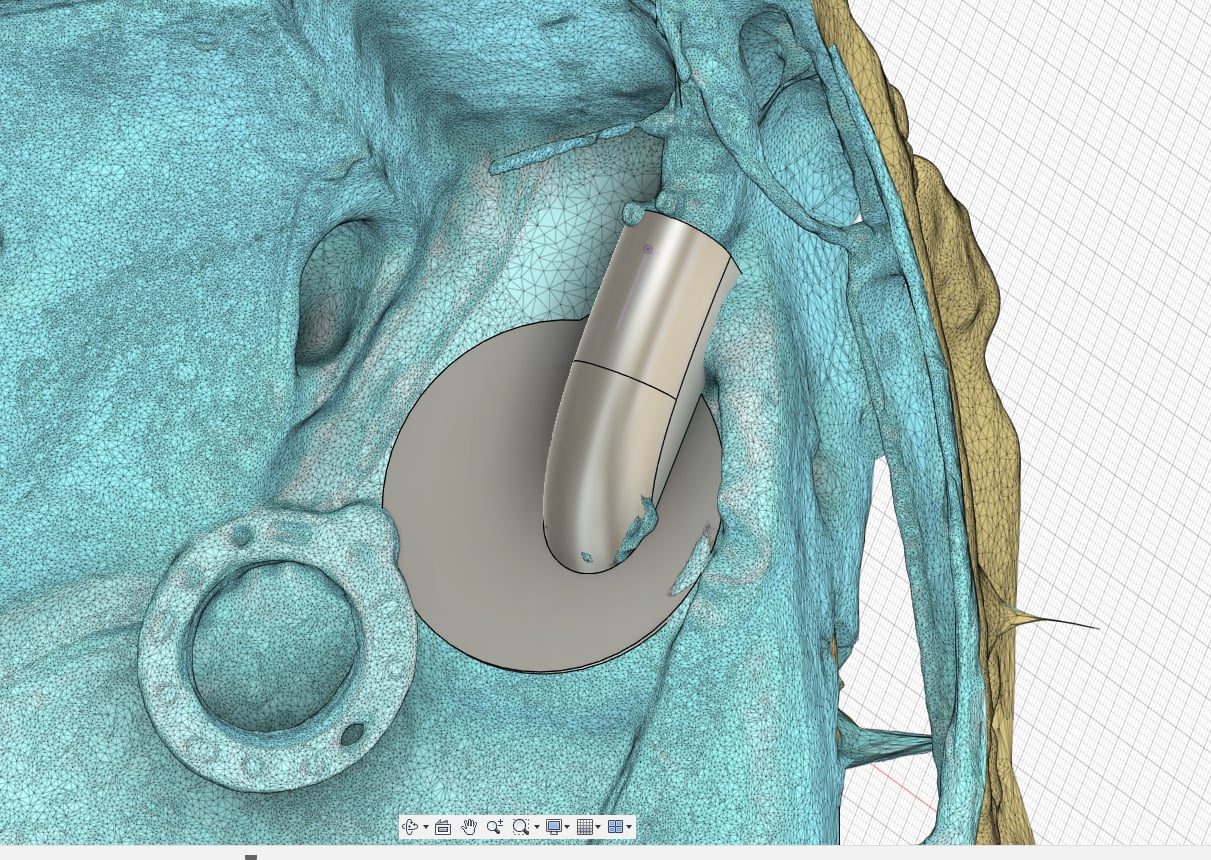The image size is (1211, 860).
Task: Select the lower bent segment of the tube
Action: (x=610, y=450)
